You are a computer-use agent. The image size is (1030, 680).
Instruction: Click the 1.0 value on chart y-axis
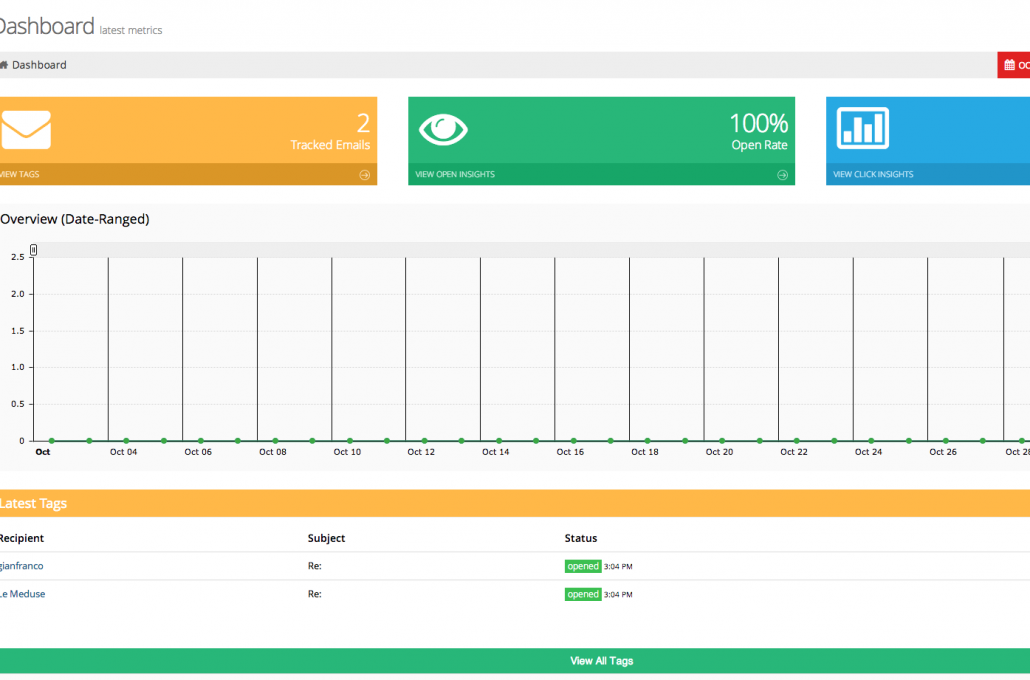pyautogui.click(x=18, y=367)
